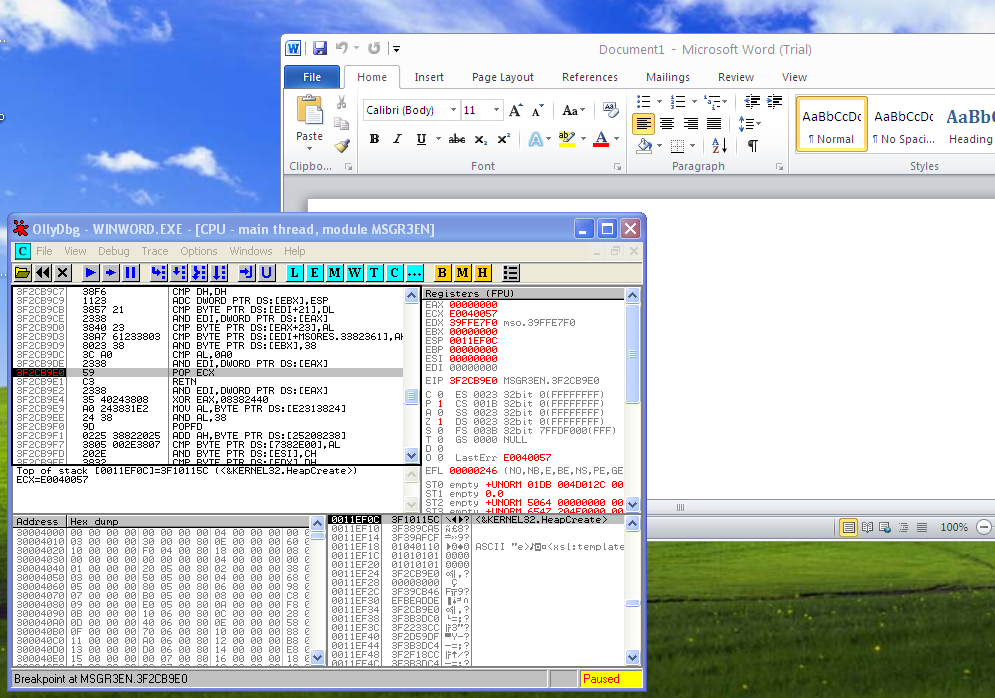The height and width of the screenshot is (698, 995).
Task: Show Windows list with the W button
Action: click(354, 273)
